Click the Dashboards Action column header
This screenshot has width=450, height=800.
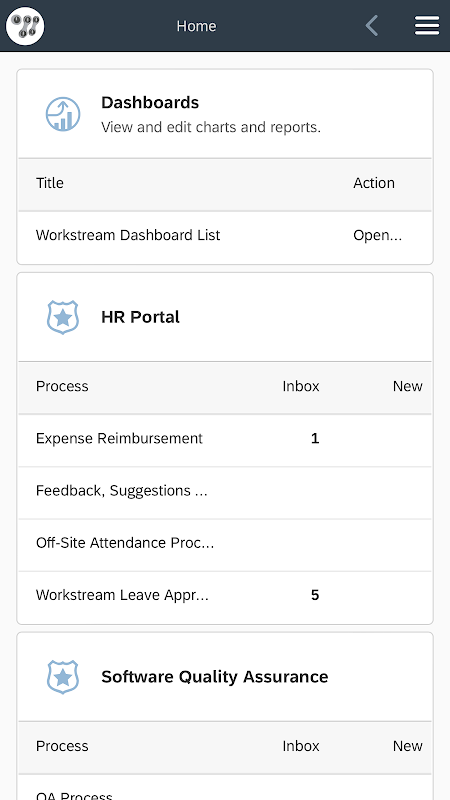coord(374,183)
